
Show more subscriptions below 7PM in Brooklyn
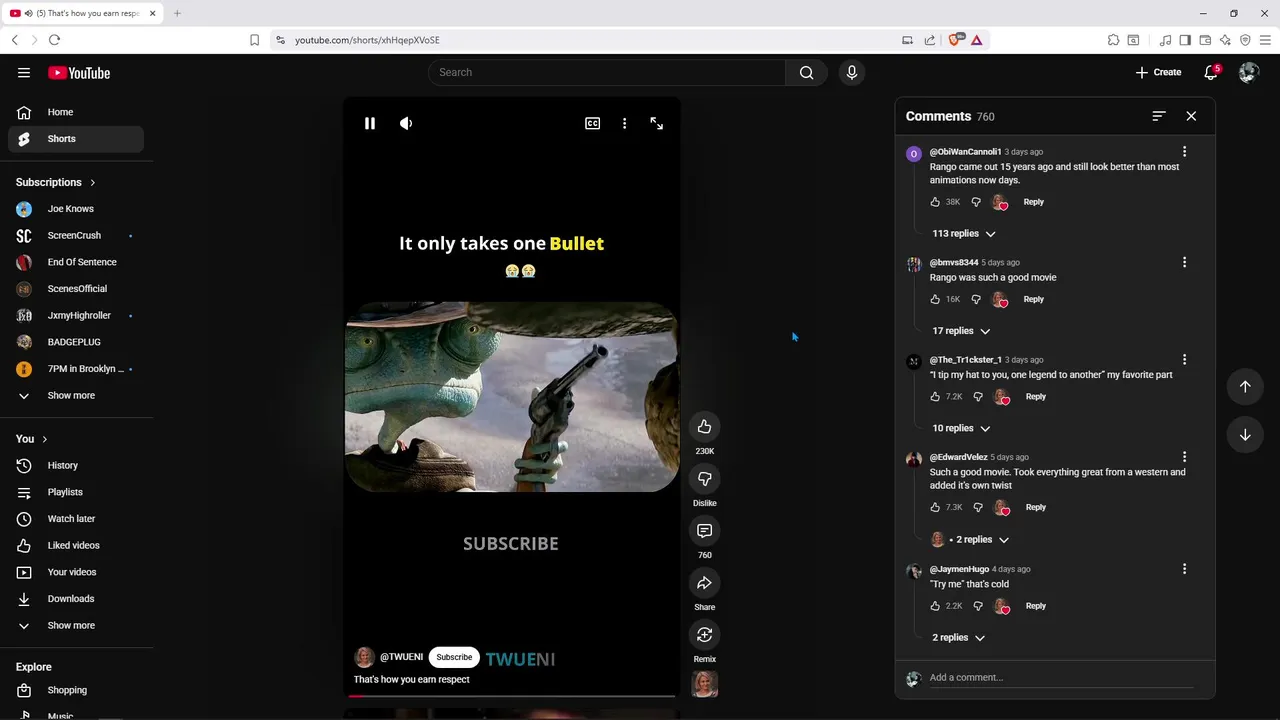coord(76,396)
